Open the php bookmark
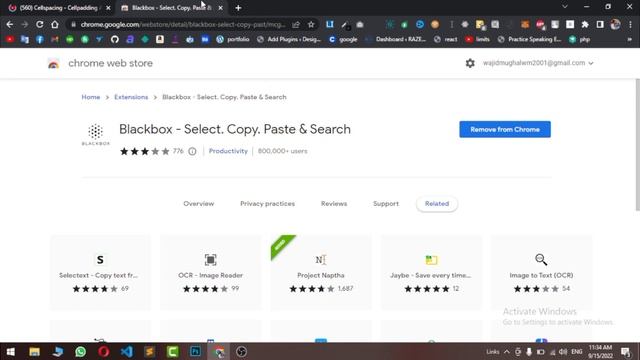 580,40
